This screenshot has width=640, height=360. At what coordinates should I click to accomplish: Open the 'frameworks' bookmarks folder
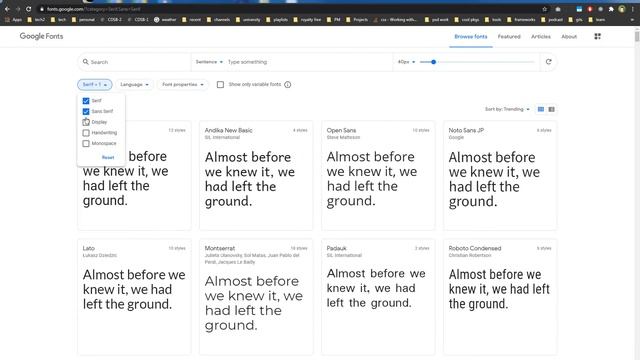(x=522, y=20)
